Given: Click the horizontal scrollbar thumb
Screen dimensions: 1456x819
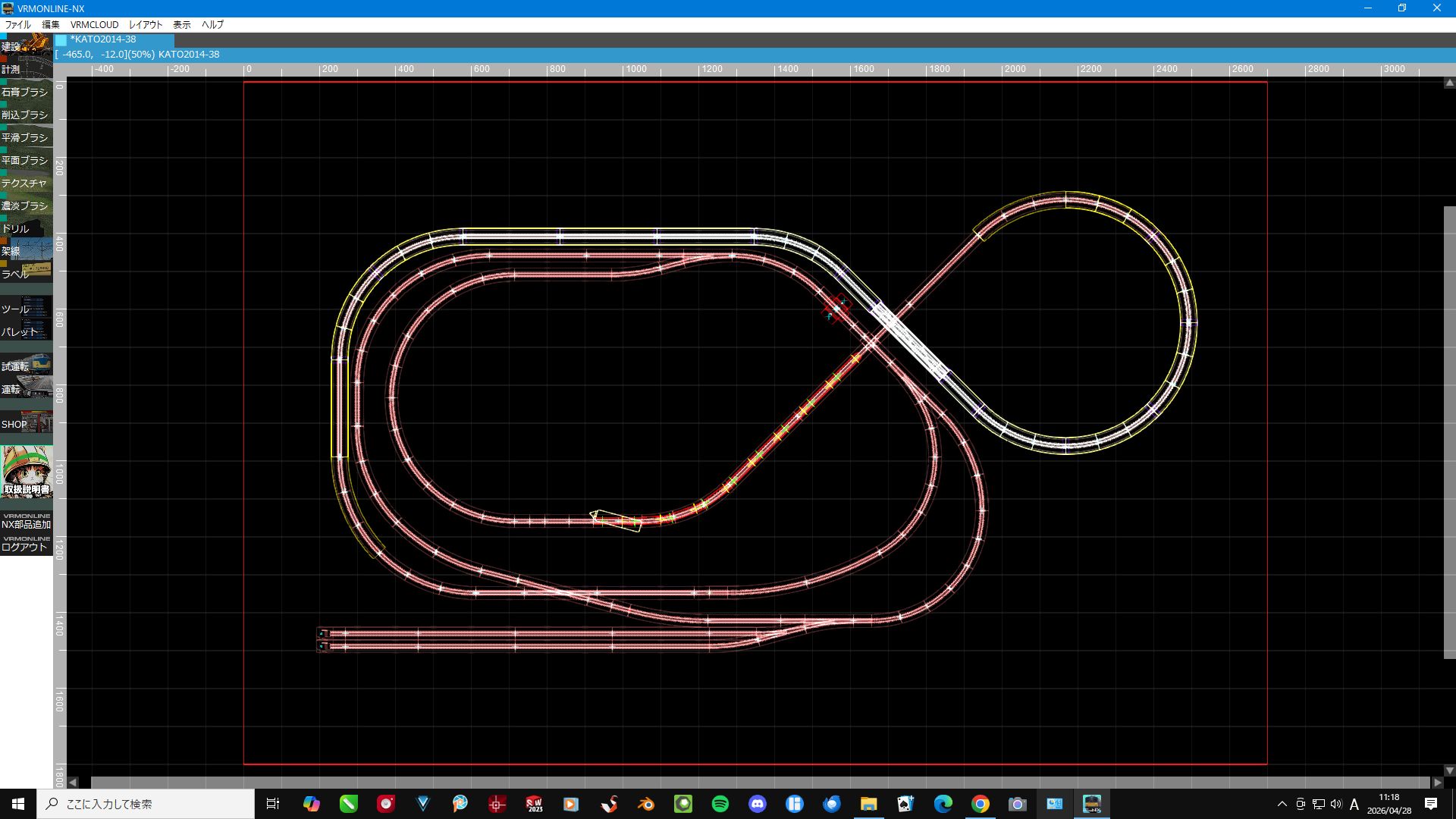Looking at the screenshot, I should coord(761,782).
